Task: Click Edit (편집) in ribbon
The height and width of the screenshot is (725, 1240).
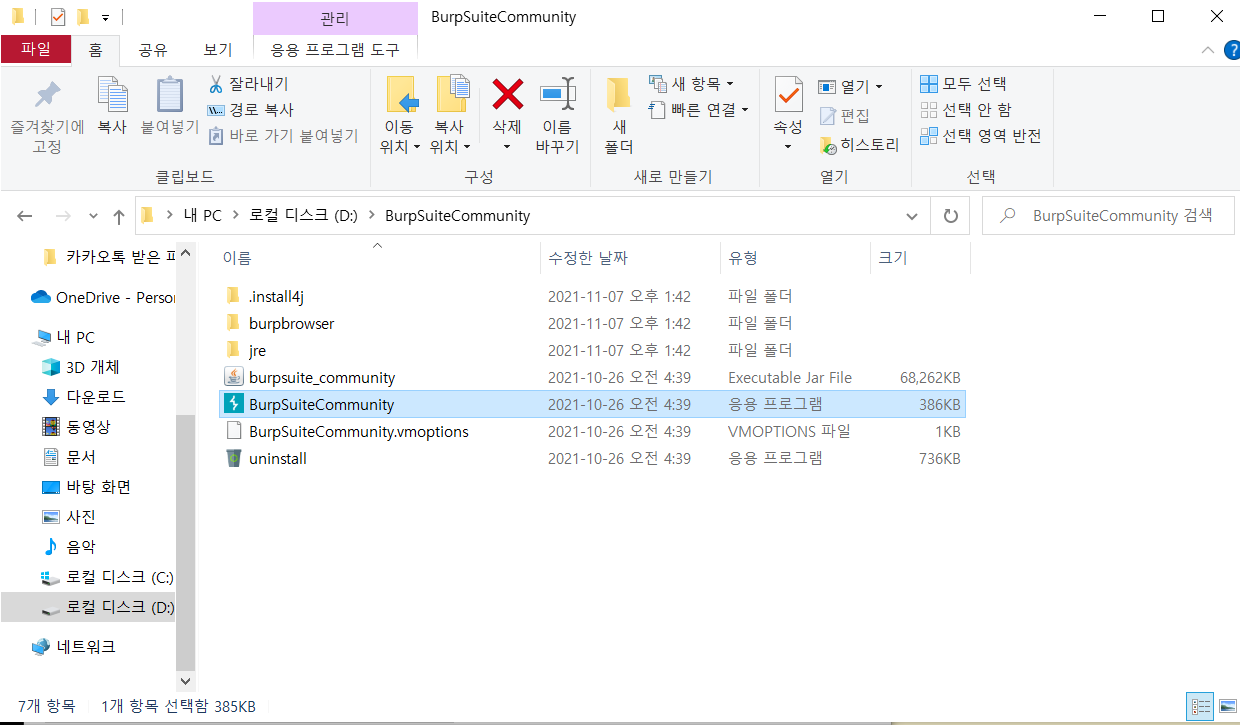Action: [x=845, y=116]
